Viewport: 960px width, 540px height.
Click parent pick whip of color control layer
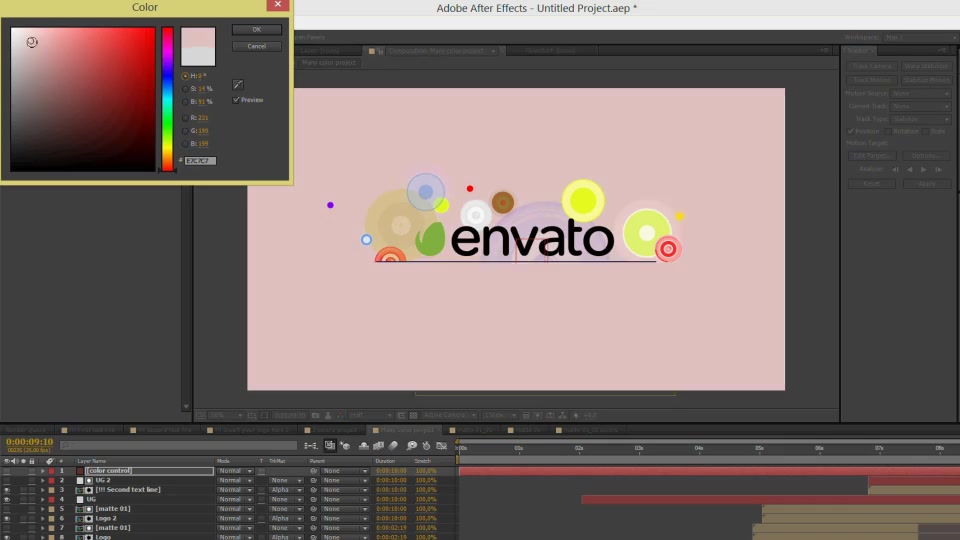coord(314,471)
